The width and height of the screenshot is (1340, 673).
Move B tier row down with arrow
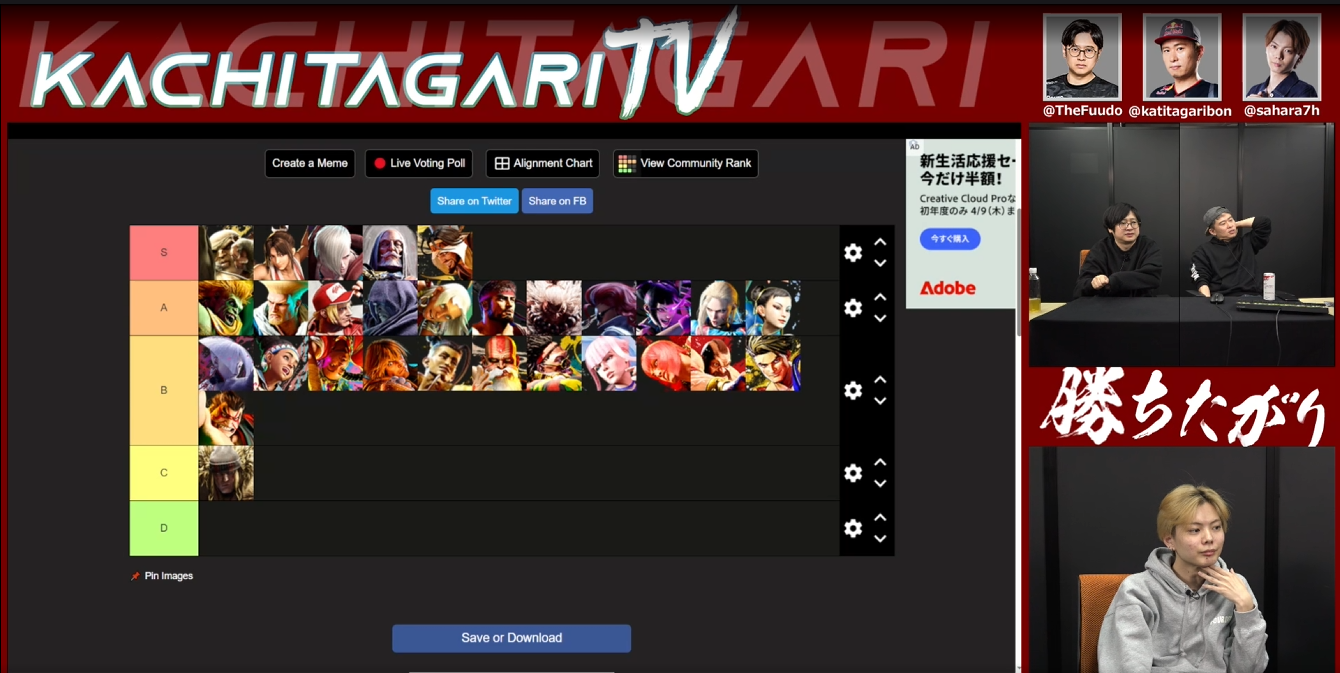tap(880, 401)
